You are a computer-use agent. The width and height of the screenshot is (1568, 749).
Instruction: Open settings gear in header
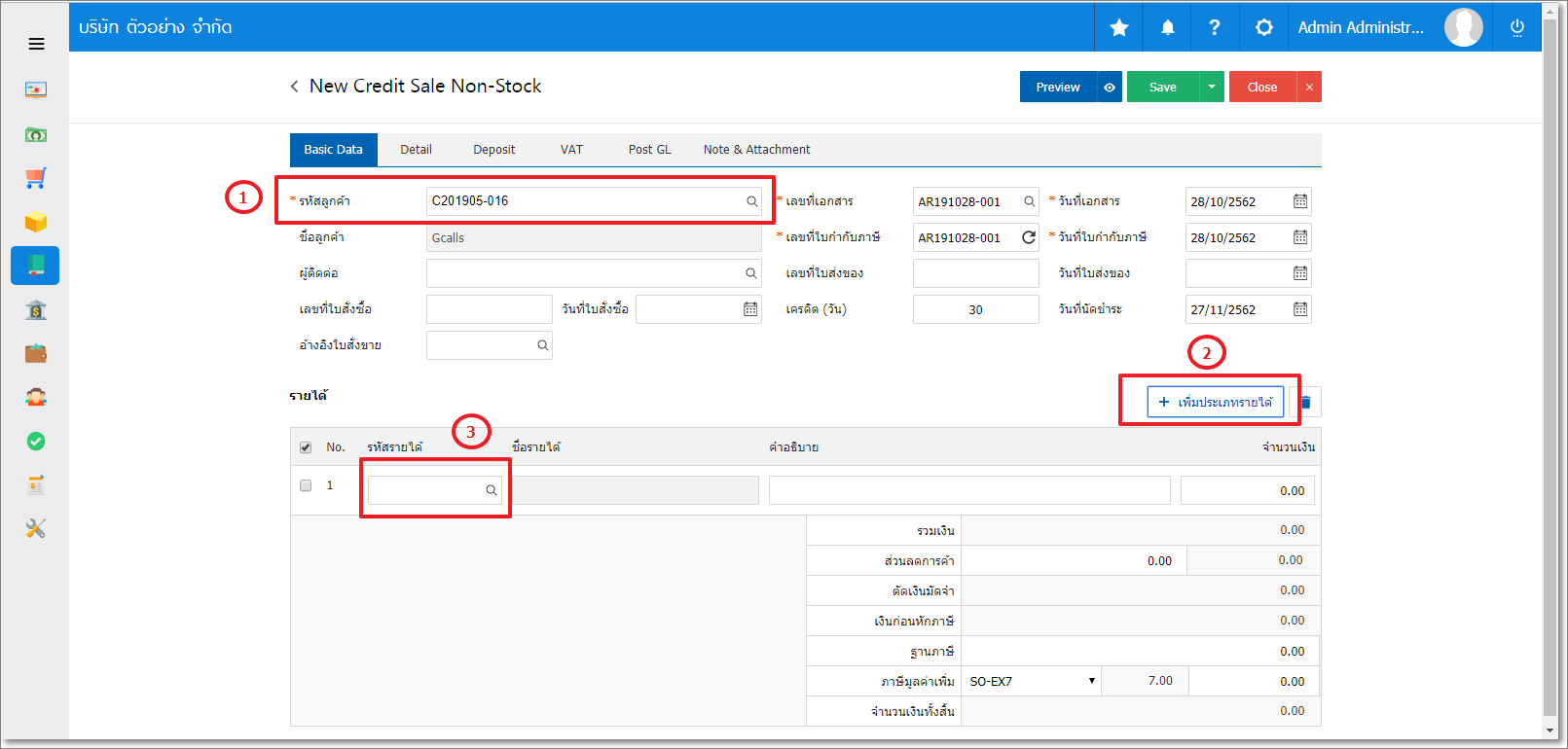point(1263,27)
